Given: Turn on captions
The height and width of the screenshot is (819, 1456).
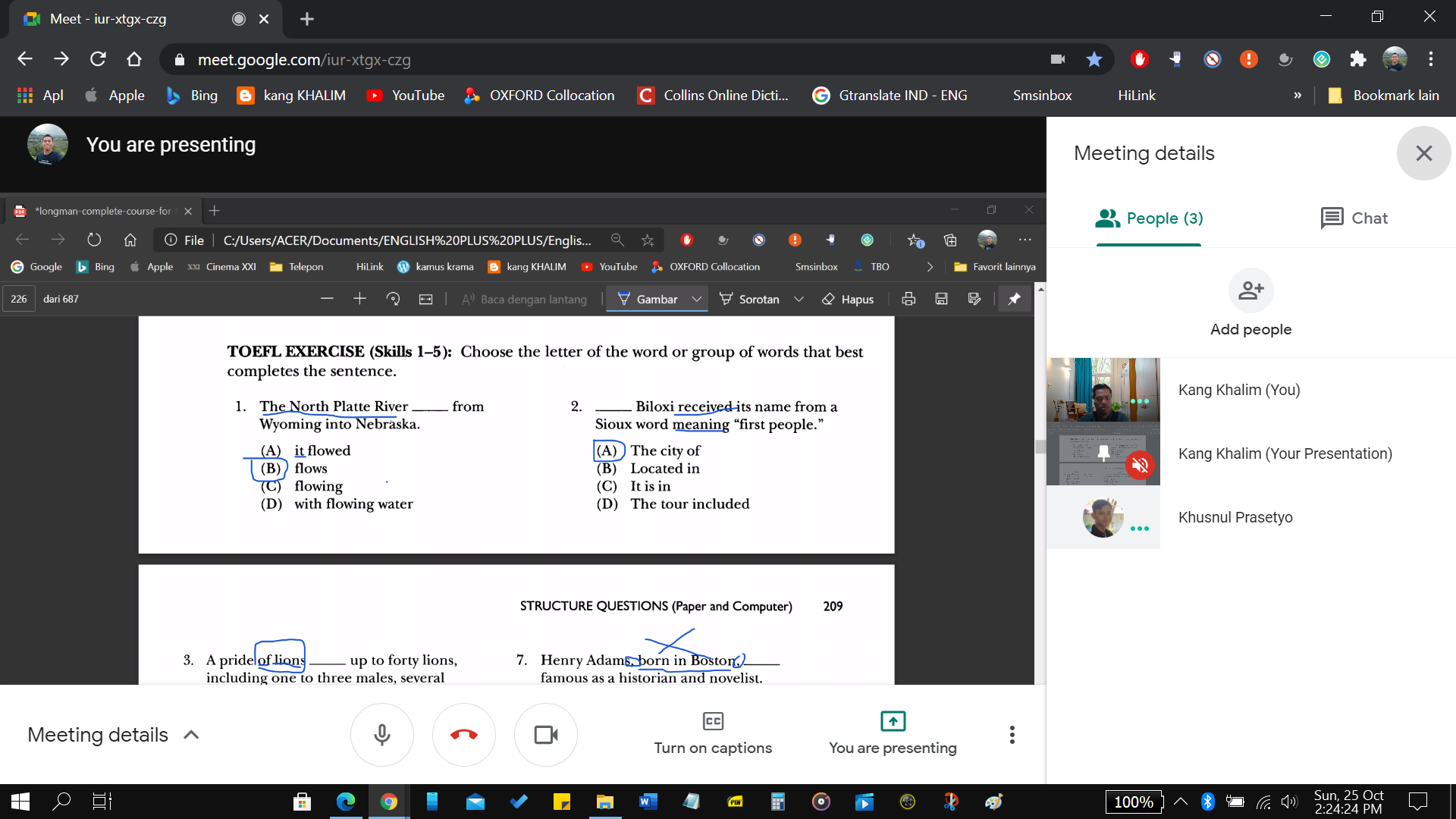Looking at the screenshot, I should click(x=713, y=733).
